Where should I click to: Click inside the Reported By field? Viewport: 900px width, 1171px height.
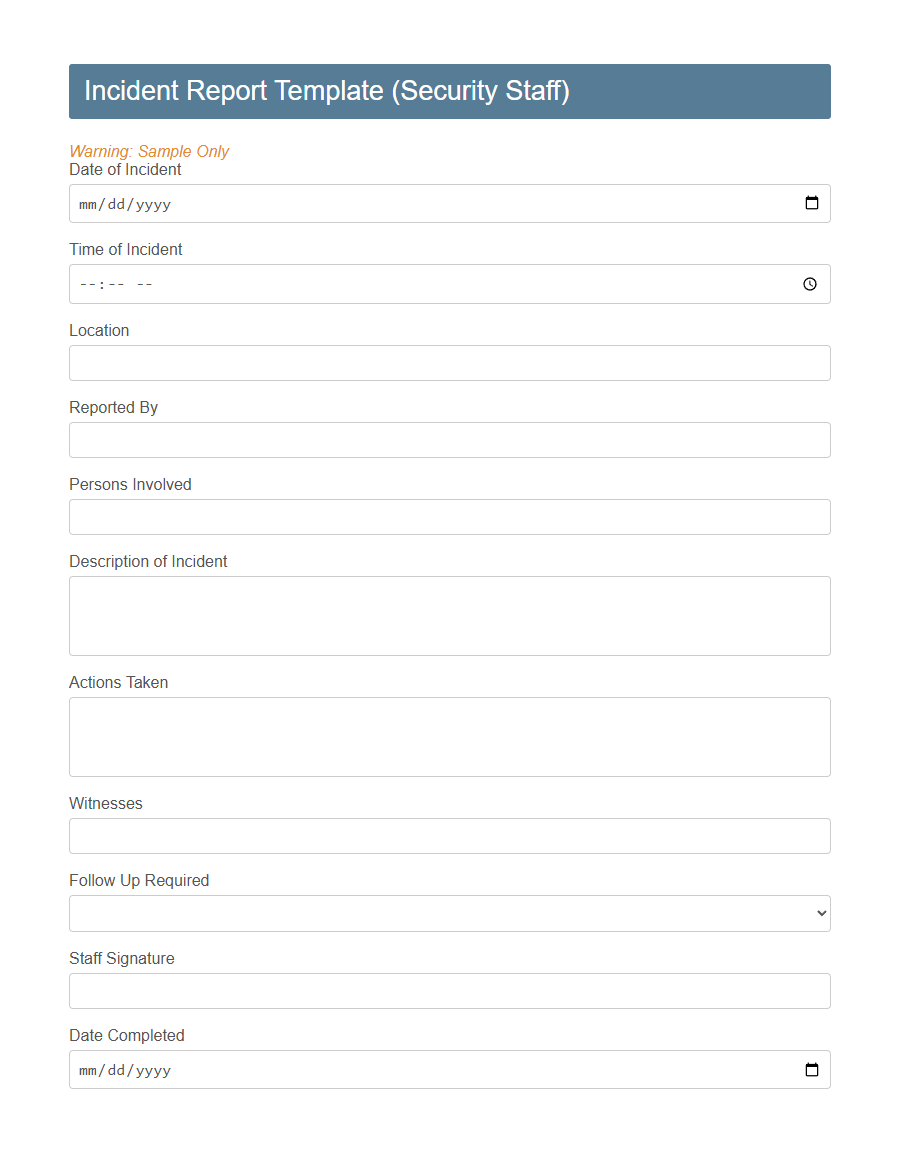tap(449, 440)
